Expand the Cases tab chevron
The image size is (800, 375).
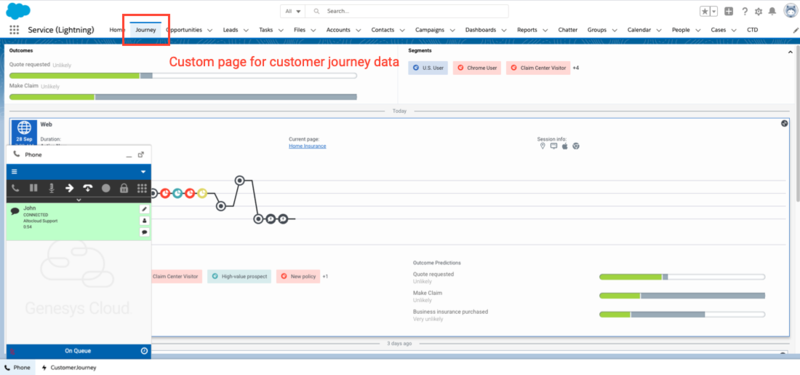click(x=734, y=30)
